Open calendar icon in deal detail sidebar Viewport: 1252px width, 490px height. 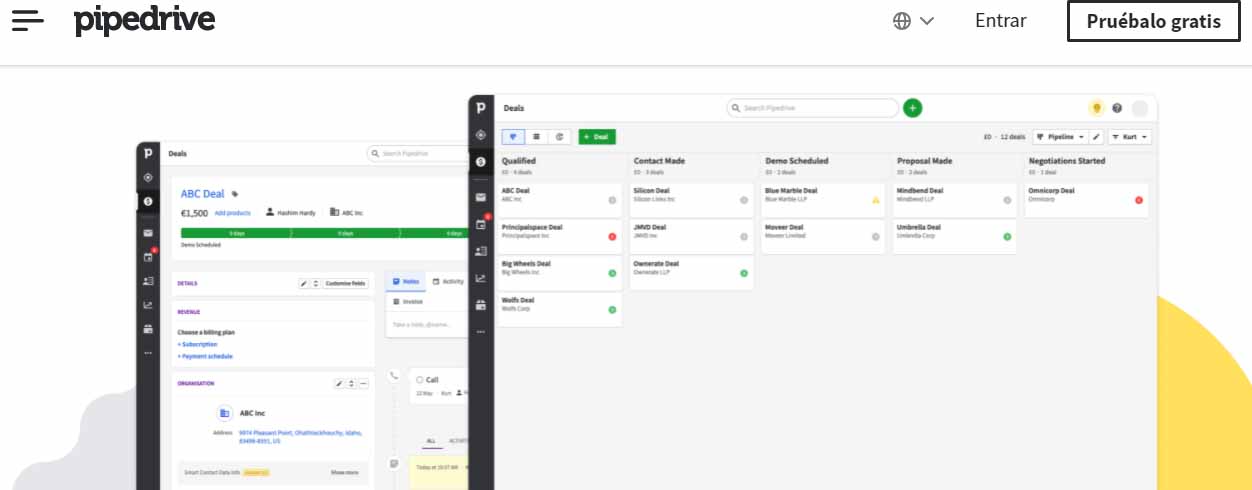pyautogui.click(x=148, y=257)
